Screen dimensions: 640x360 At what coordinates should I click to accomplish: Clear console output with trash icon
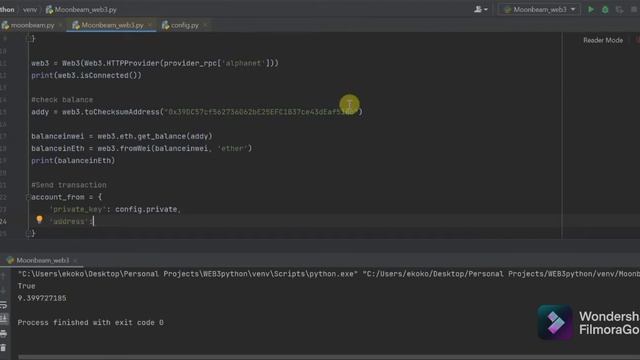(x=3, y=348)
